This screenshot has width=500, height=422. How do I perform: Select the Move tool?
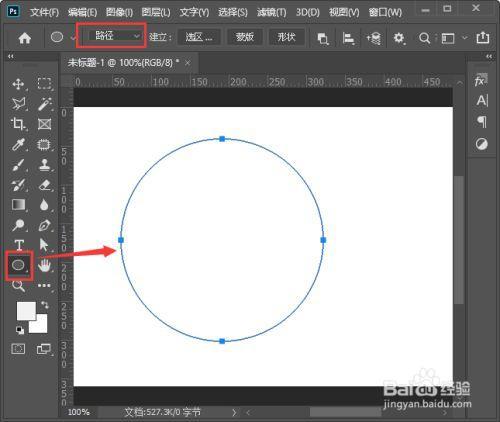click(18, 84)
